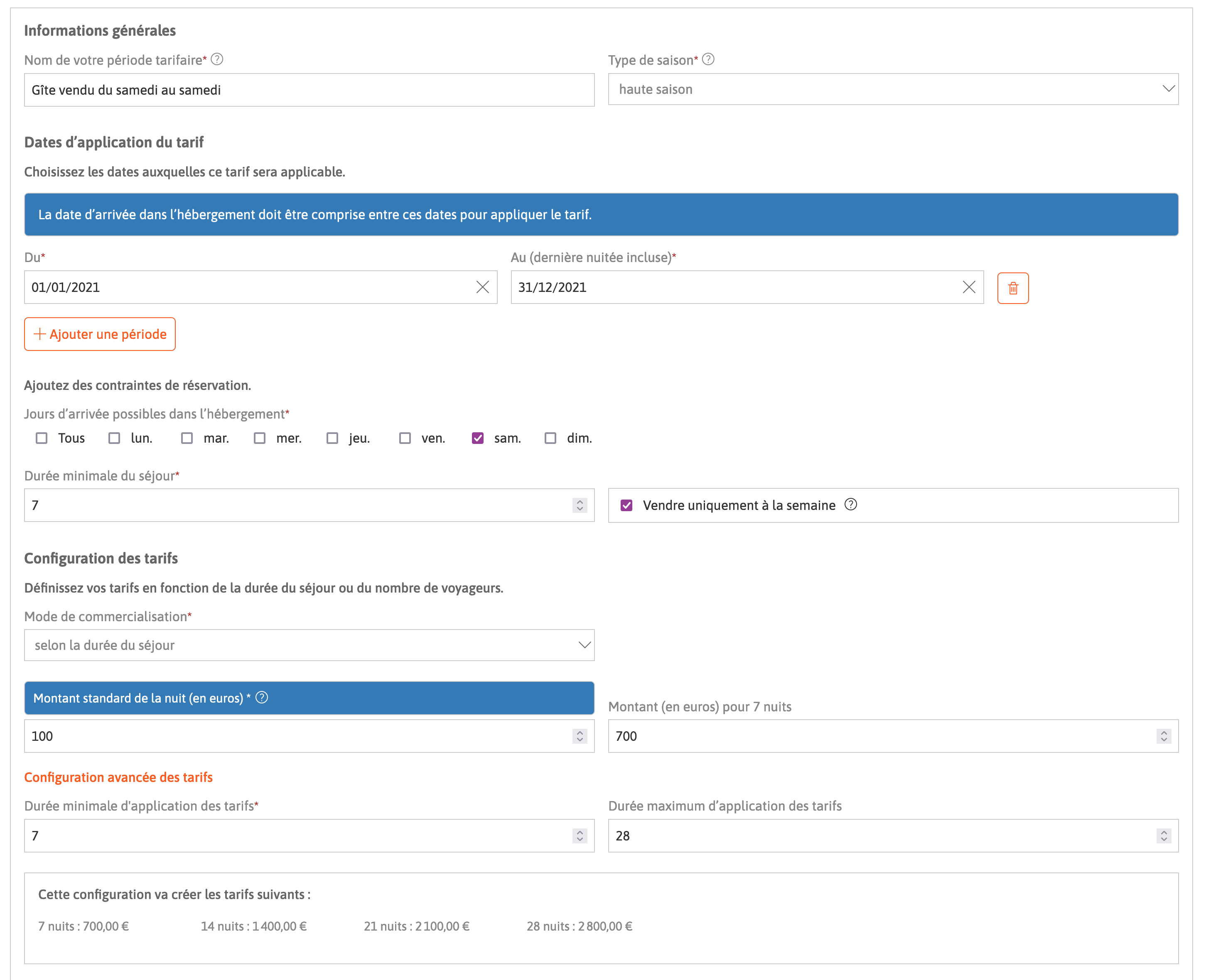Click Cette configuration va créer les tarifs suivants
The height and width of the screenshot is (980, 1206).
click(x=174, y=895)
